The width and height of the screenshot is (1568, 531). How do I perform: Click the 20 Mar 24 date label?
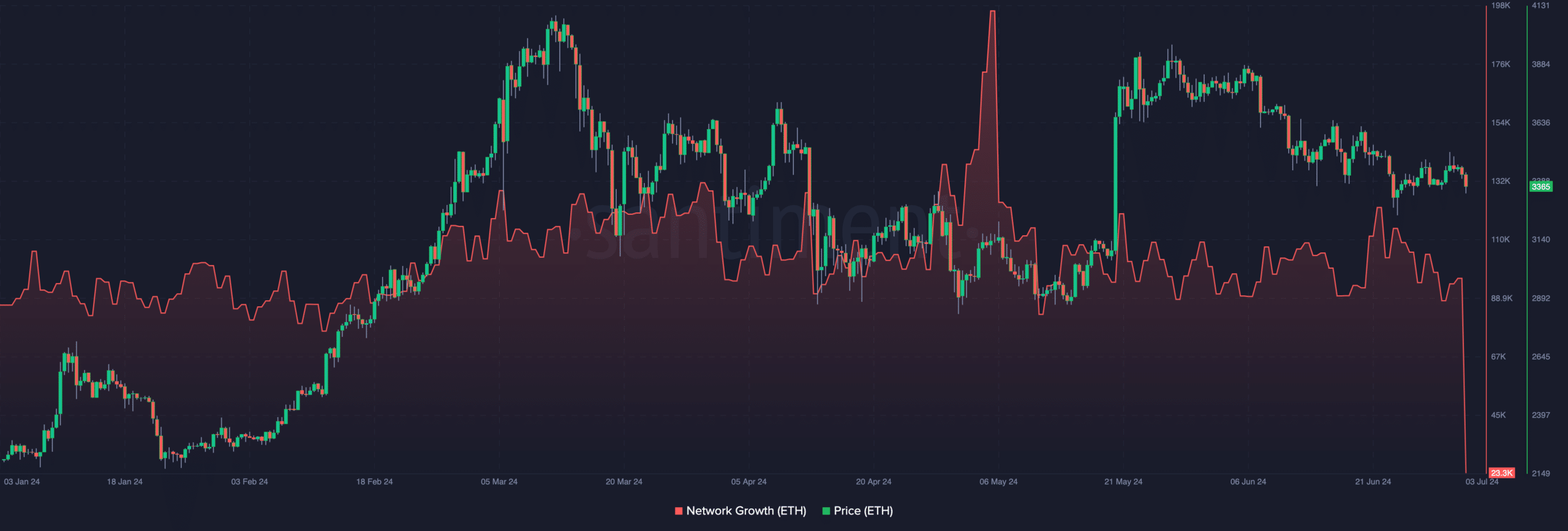pos(624,481)
